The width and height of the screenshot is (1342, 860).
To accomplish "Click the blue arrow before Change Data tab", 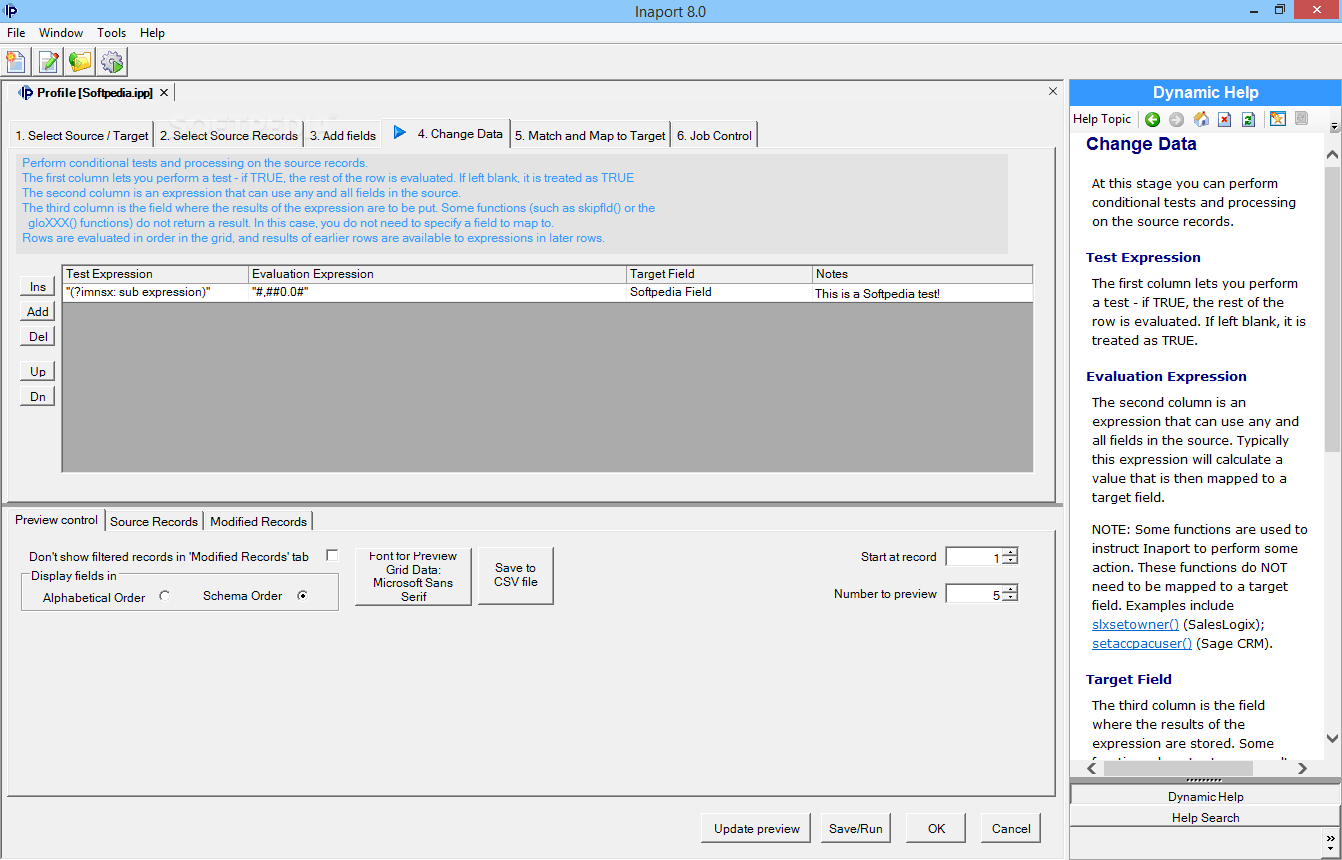I will point(399,132).
